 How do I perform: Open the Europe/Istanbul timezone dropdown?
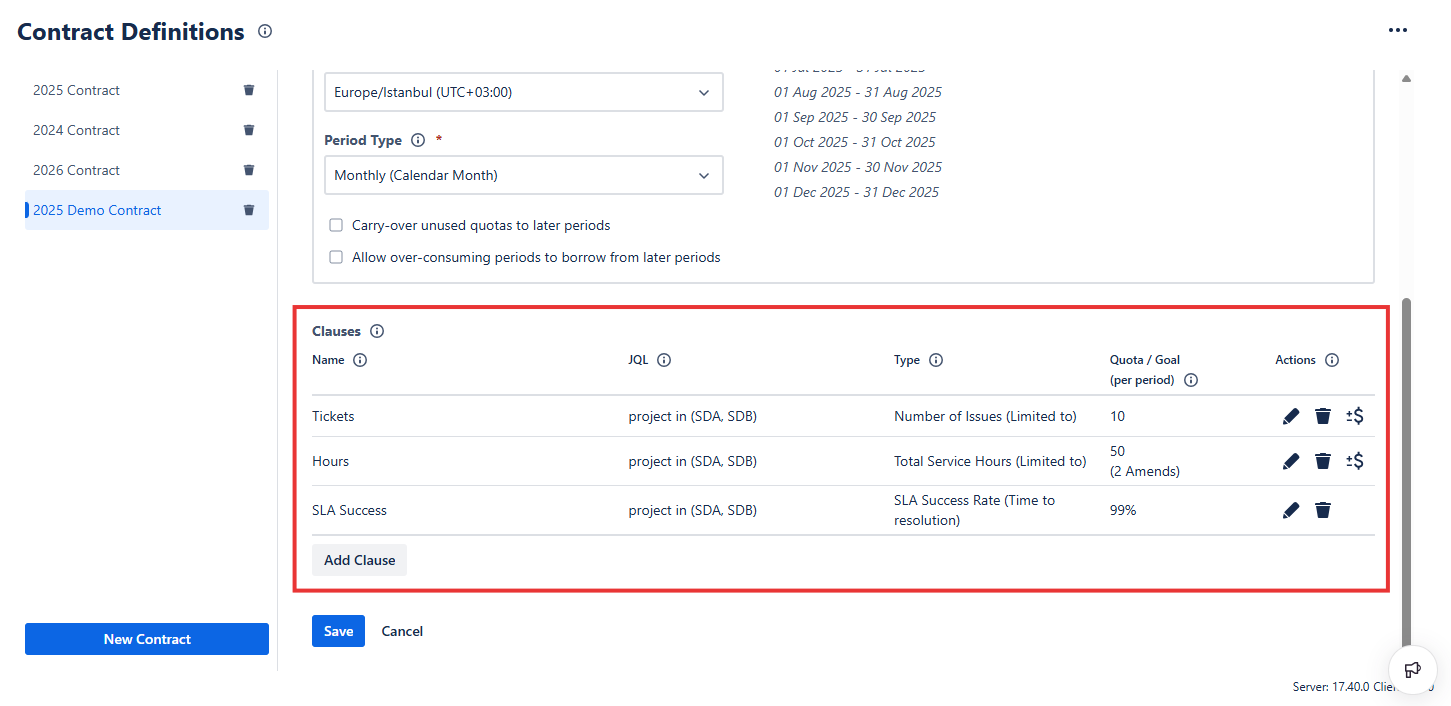(523, 92)
